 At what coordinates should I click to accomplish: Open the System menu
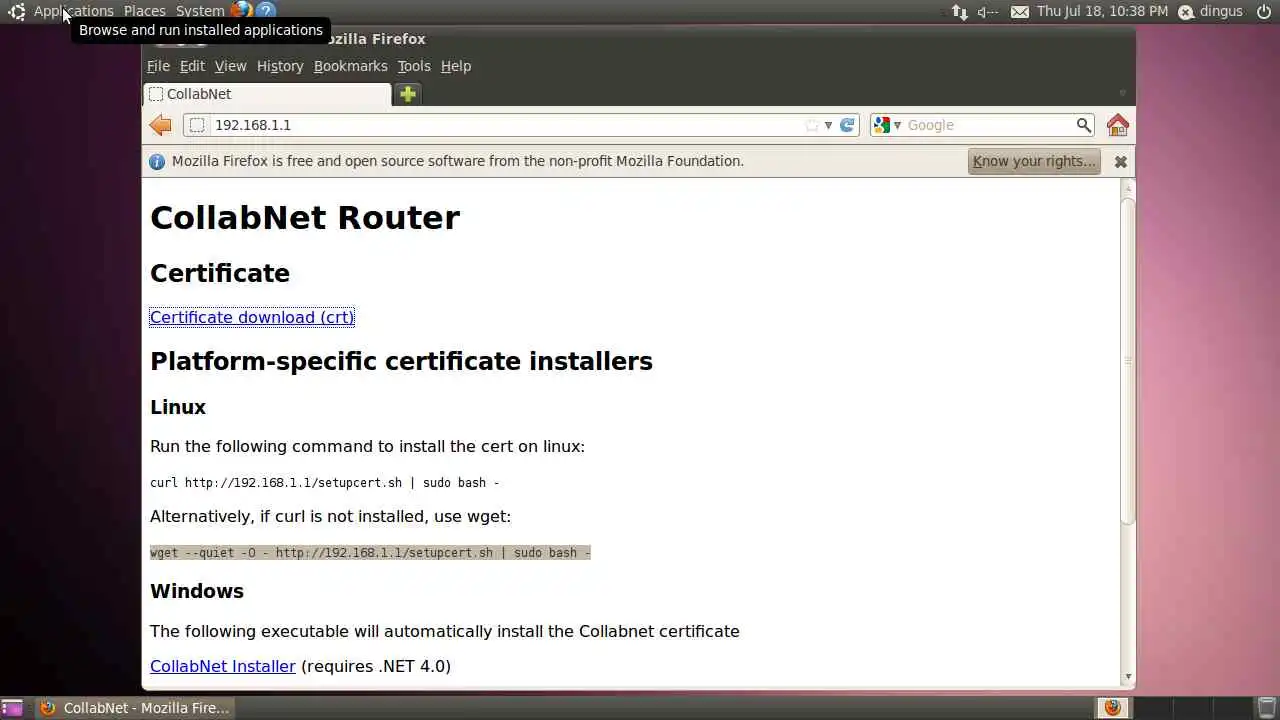click(200, 11)
